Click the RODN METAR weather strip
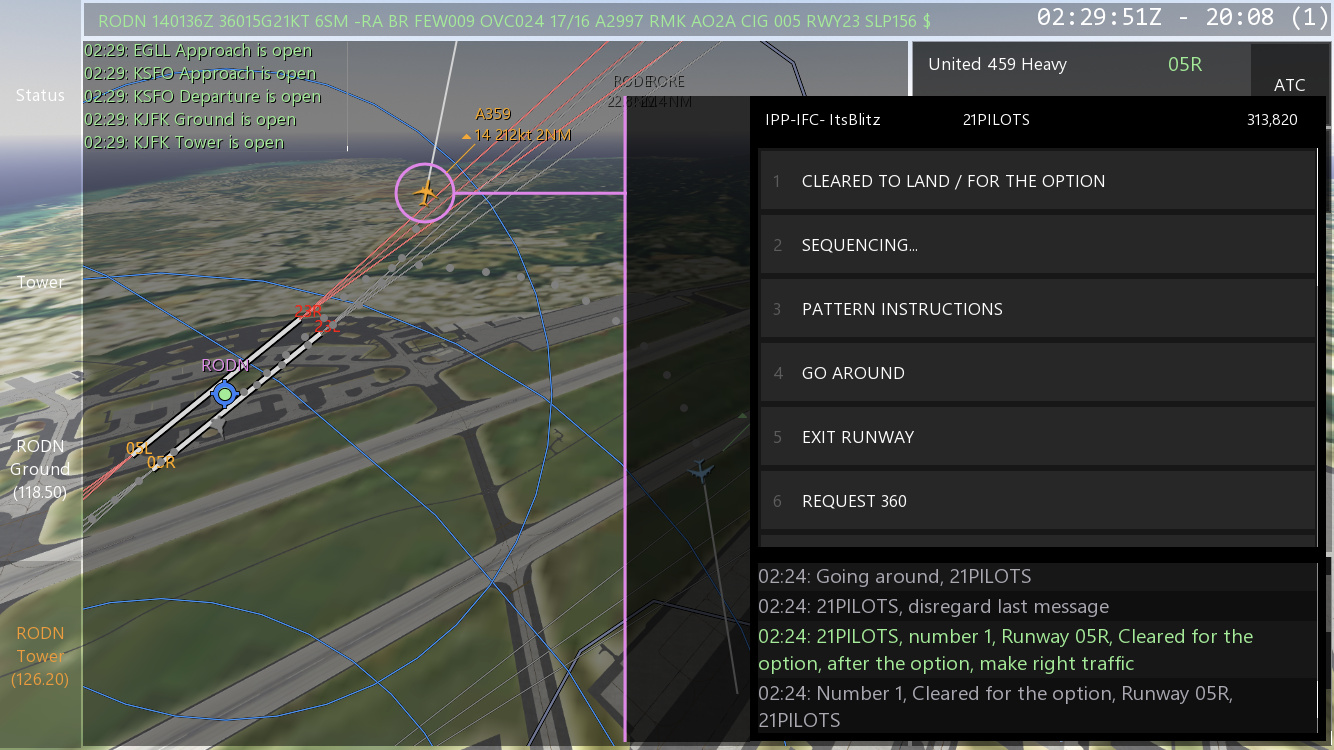The image size is (1334, 750). coord(515,19)
